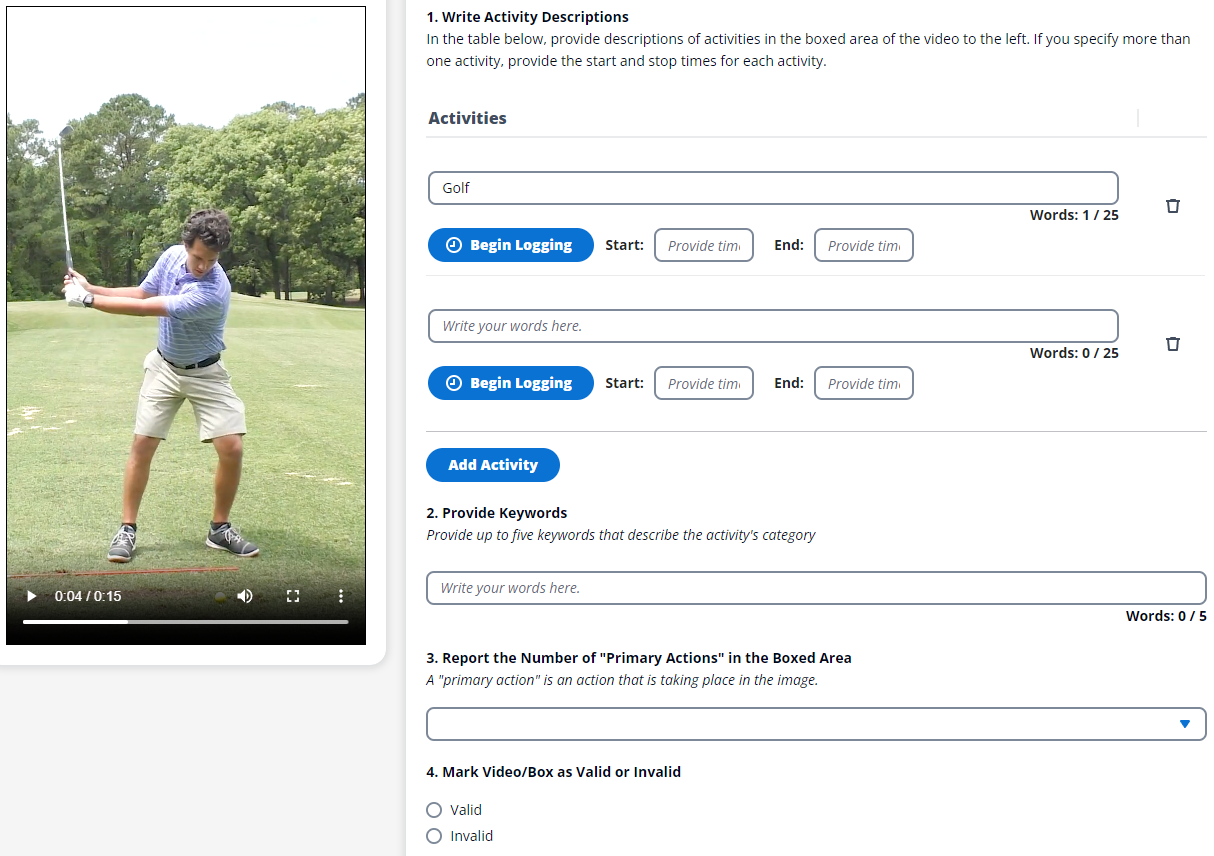Enter fullscreen mode for the video
The image size is (1214, 856).
[293, 596]
